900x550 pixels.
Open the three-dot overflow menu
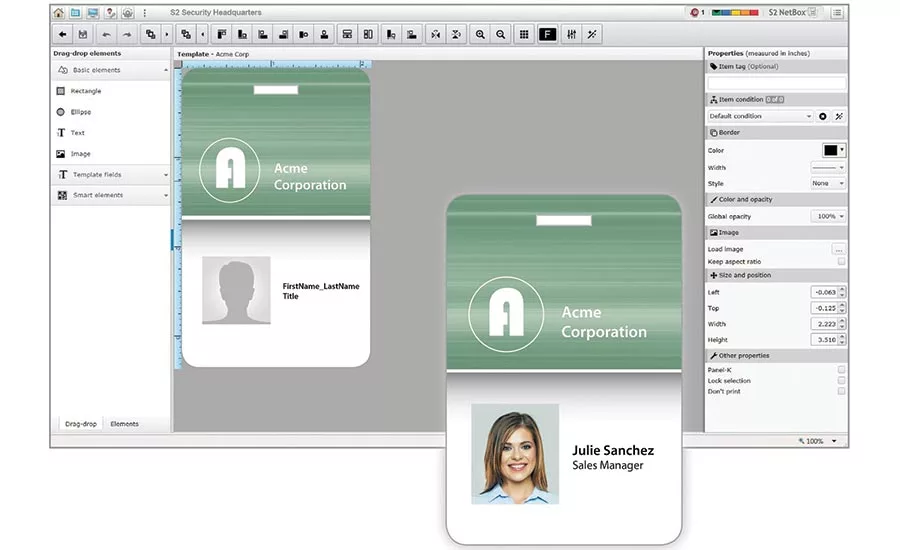[145, 13]
